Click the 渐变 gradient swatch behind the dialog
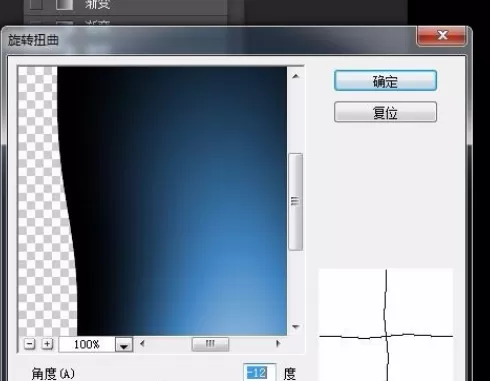The width and height of the screenshot is (490, 381). click(x=64, y=4)
